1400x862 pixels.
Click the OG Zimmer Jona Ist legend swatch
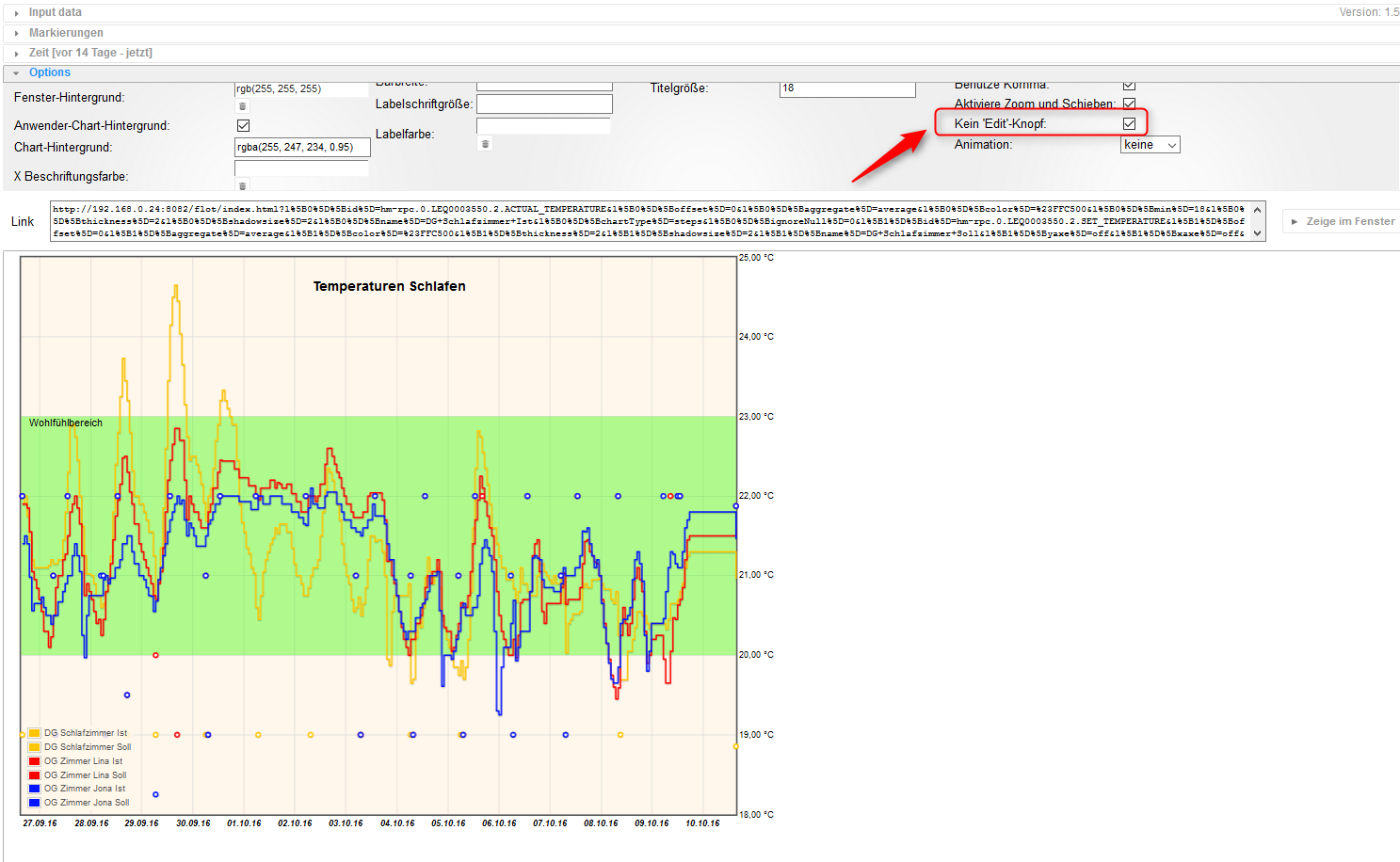point(35,789)
